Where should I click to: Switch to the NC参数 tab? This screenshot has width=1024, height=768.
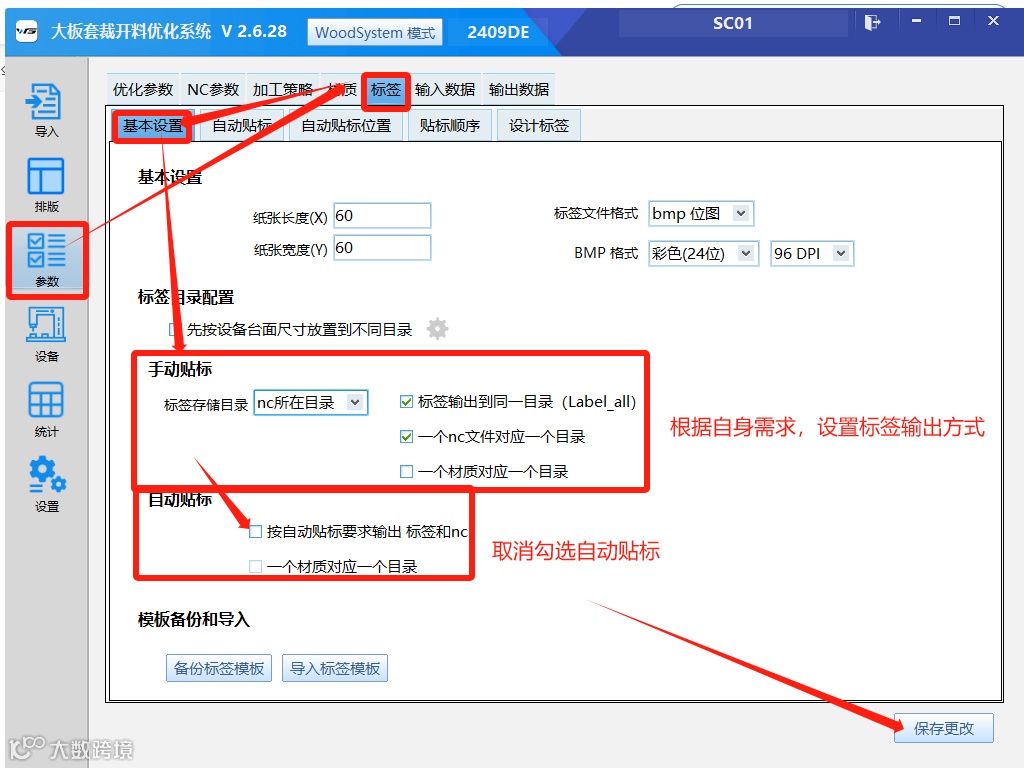pyautogui.click(x=214, y=89)
